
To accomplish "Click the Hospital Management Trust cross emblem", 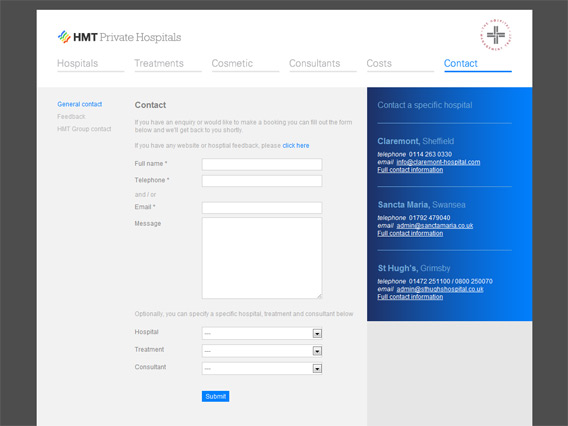I will point(496,35).
